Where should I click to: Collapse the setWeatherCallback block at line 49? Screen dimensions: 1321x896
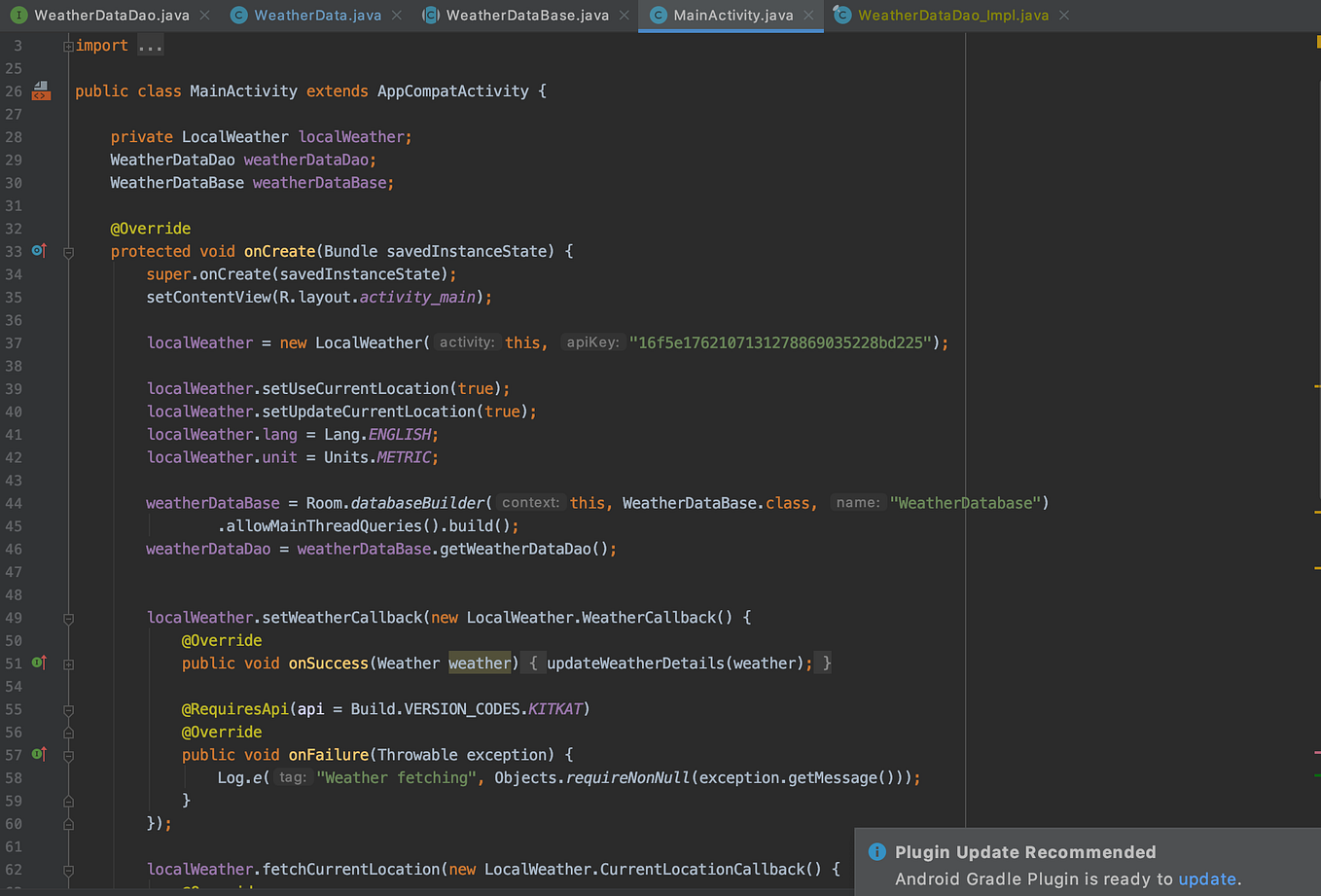[68, 618]
